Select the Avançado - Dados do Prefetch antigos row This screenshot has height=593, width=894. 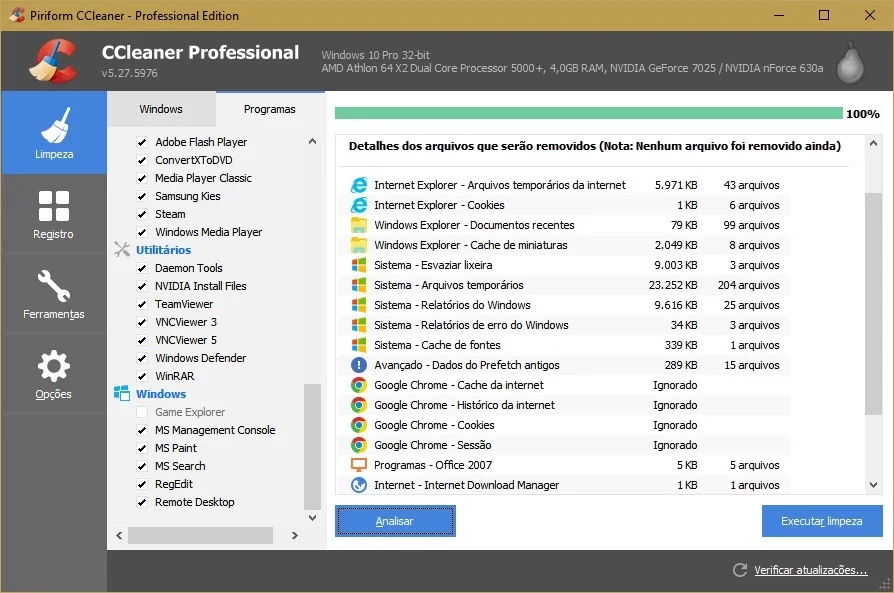[x=564, y=364]
